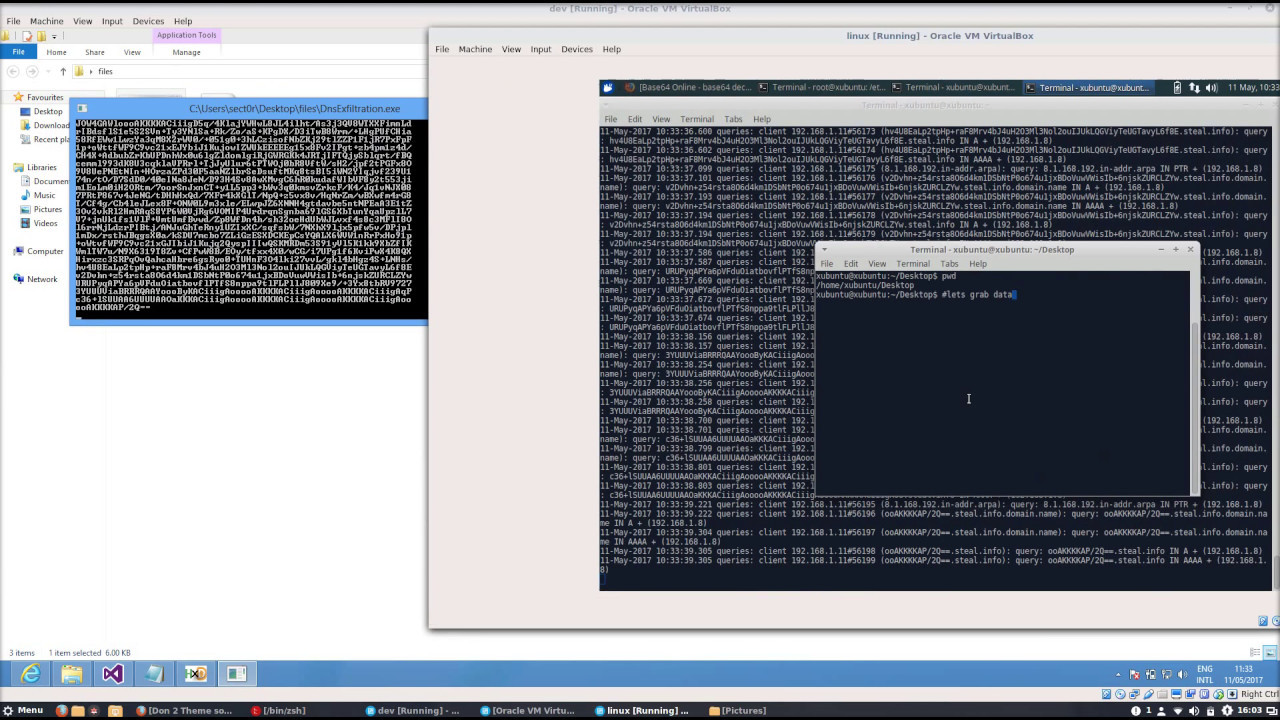Viewport: 1280px width, 720px height.
Task: Open Machine menu in dev VirtualBox window
Action: (x=46, y=21)
